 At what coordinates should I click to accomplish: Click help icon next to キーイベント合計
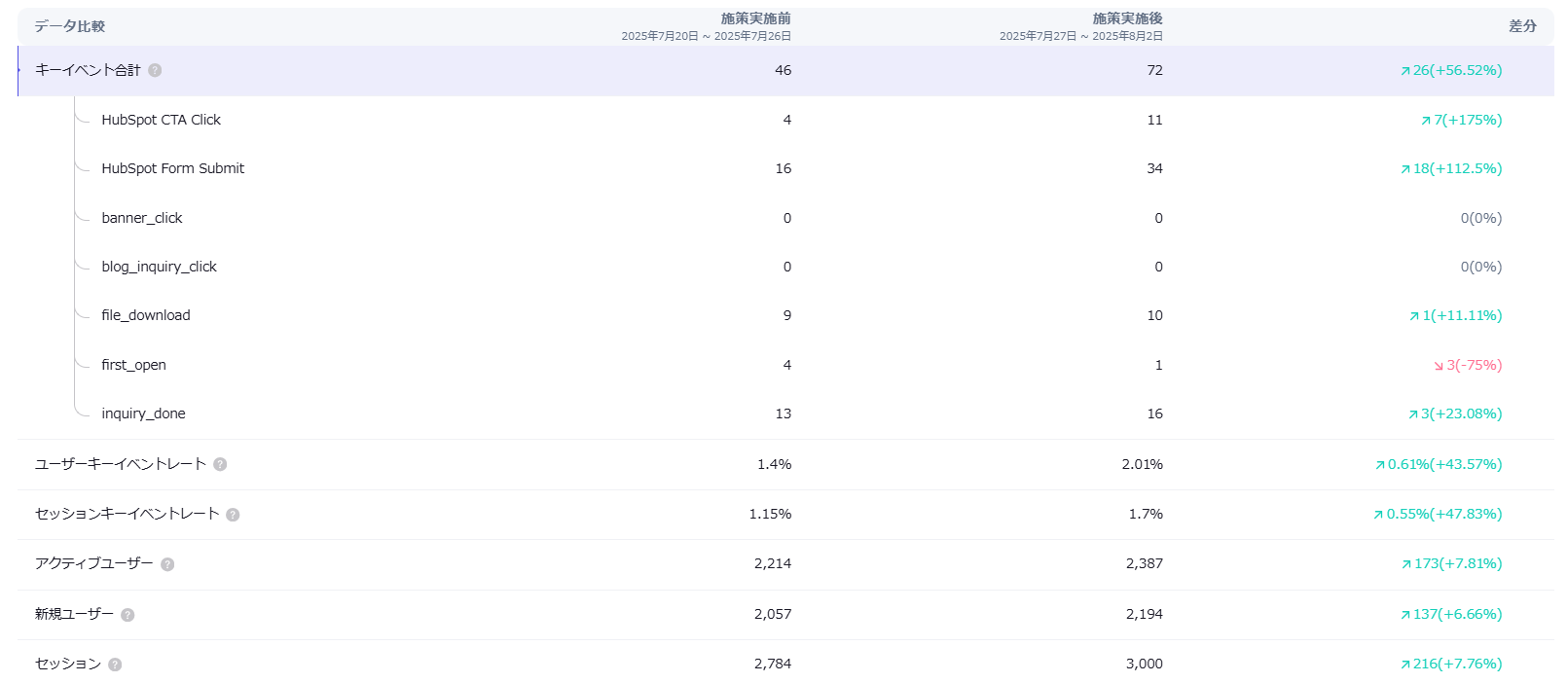(155, 71)
